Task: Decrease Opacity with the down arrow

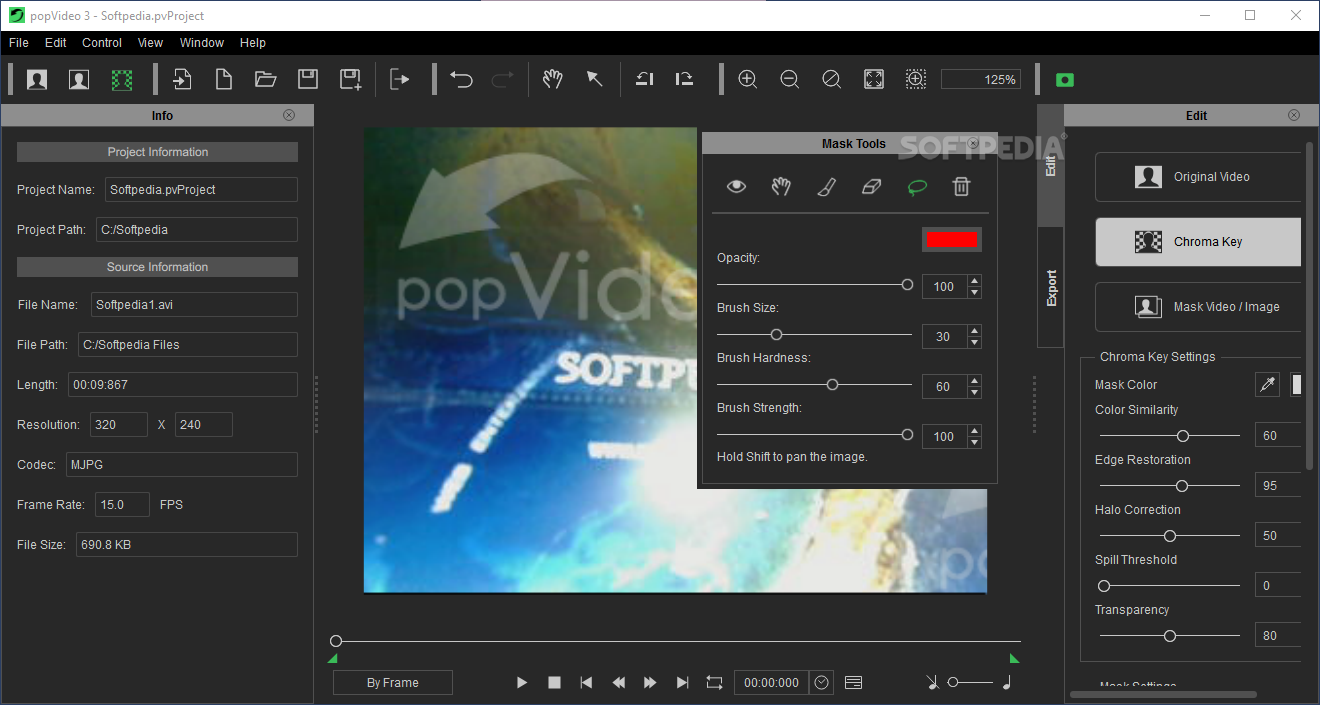Action: tap(975, 293)
